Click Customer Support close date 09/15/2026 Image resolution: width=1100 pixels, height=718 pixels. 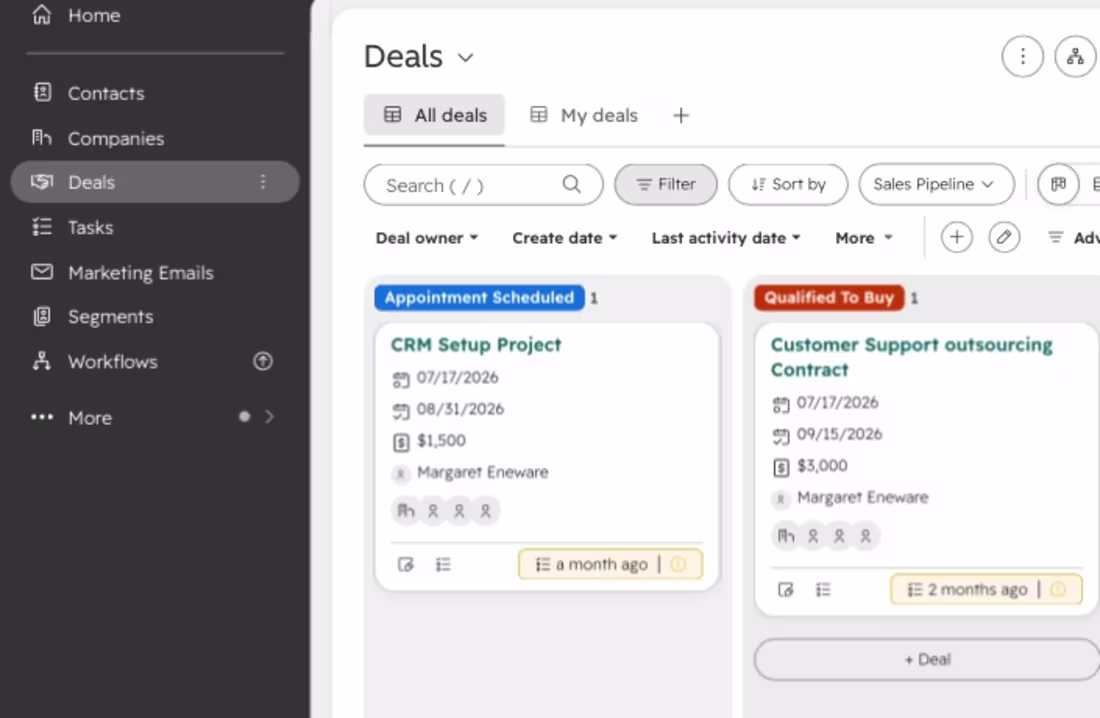click(x=840, y=434)
